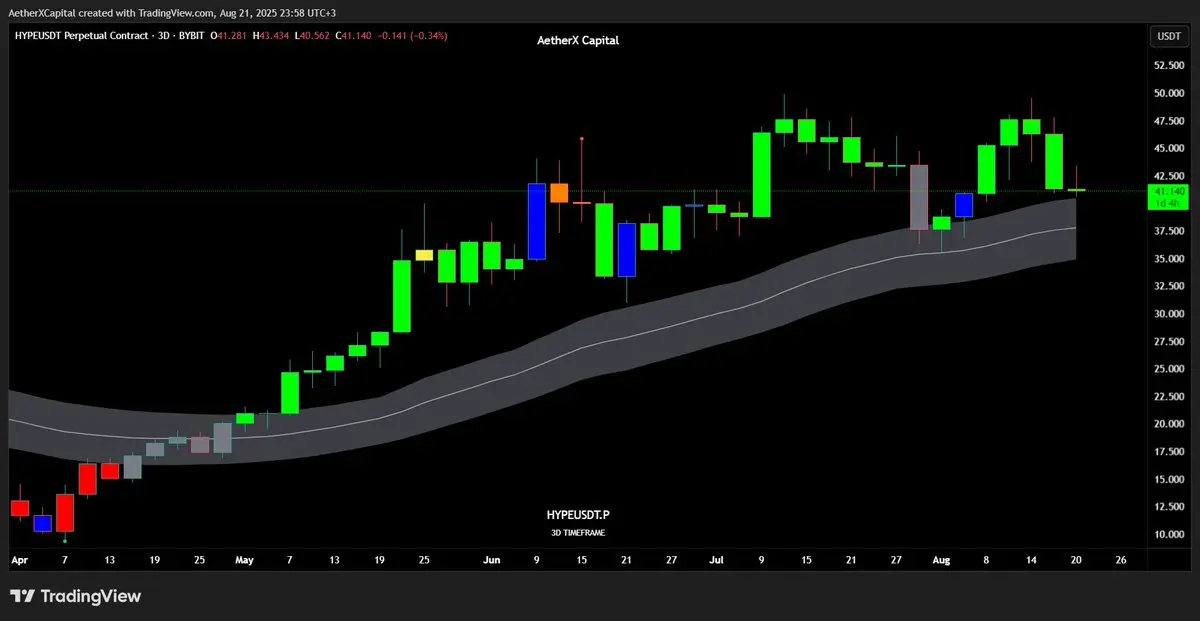Select the orange candle in mid-June
The height and width of the screenshot is (621, 1200).
[x=559, y=193]
